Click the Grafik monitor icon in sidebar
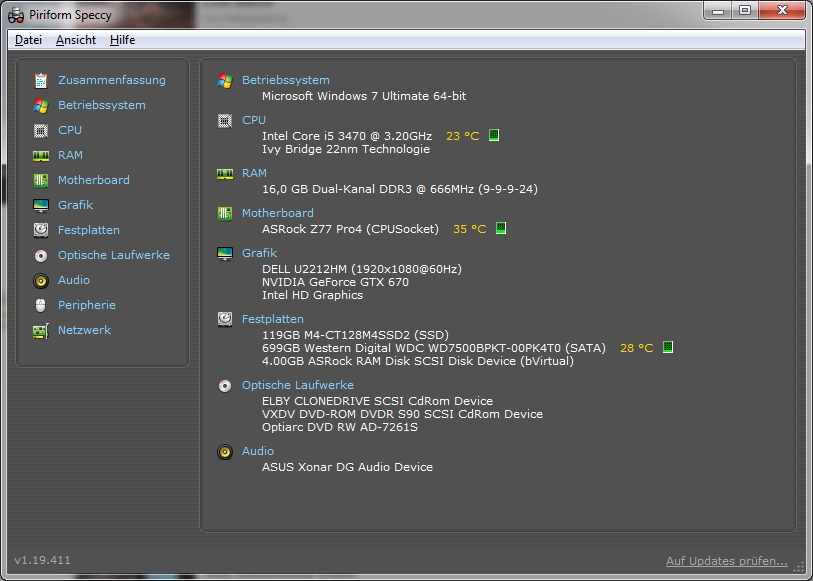Viewport: 813px width, 581px height. pos(41,205)
